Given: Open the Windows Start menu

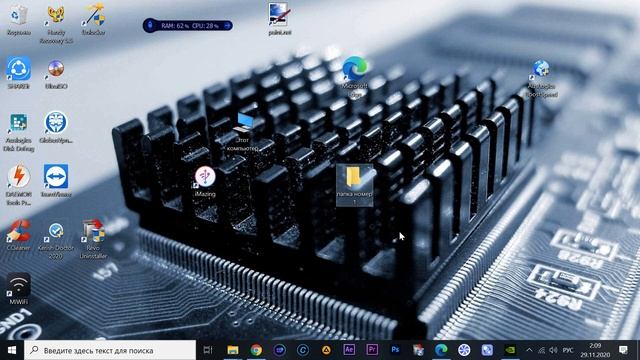Looking at the screenshot, I should pos(12,350).
